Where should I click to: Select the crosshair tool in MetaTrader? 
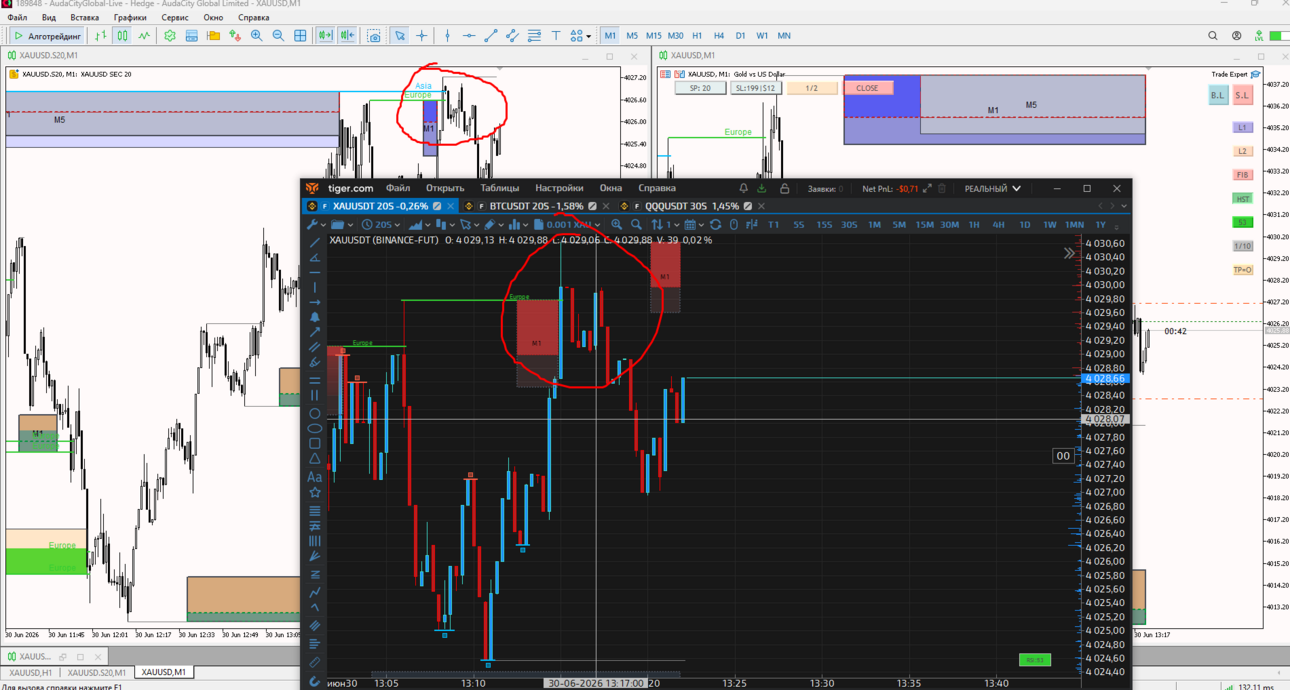(422, 36)
